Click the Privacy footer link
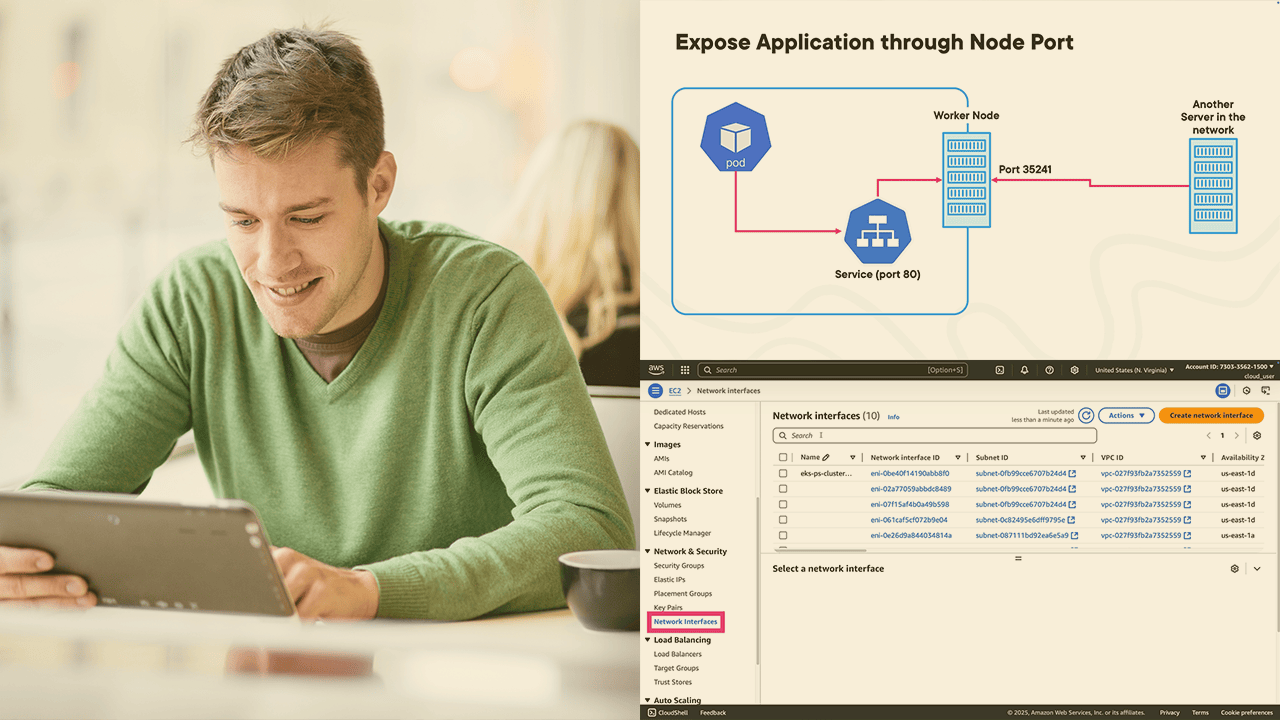 pyautogui.click(x=1170, y=713)
